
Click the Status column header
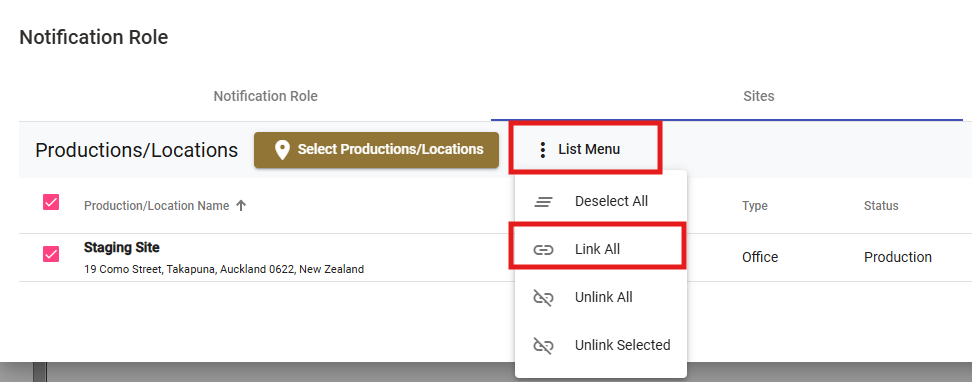(881, 206)
